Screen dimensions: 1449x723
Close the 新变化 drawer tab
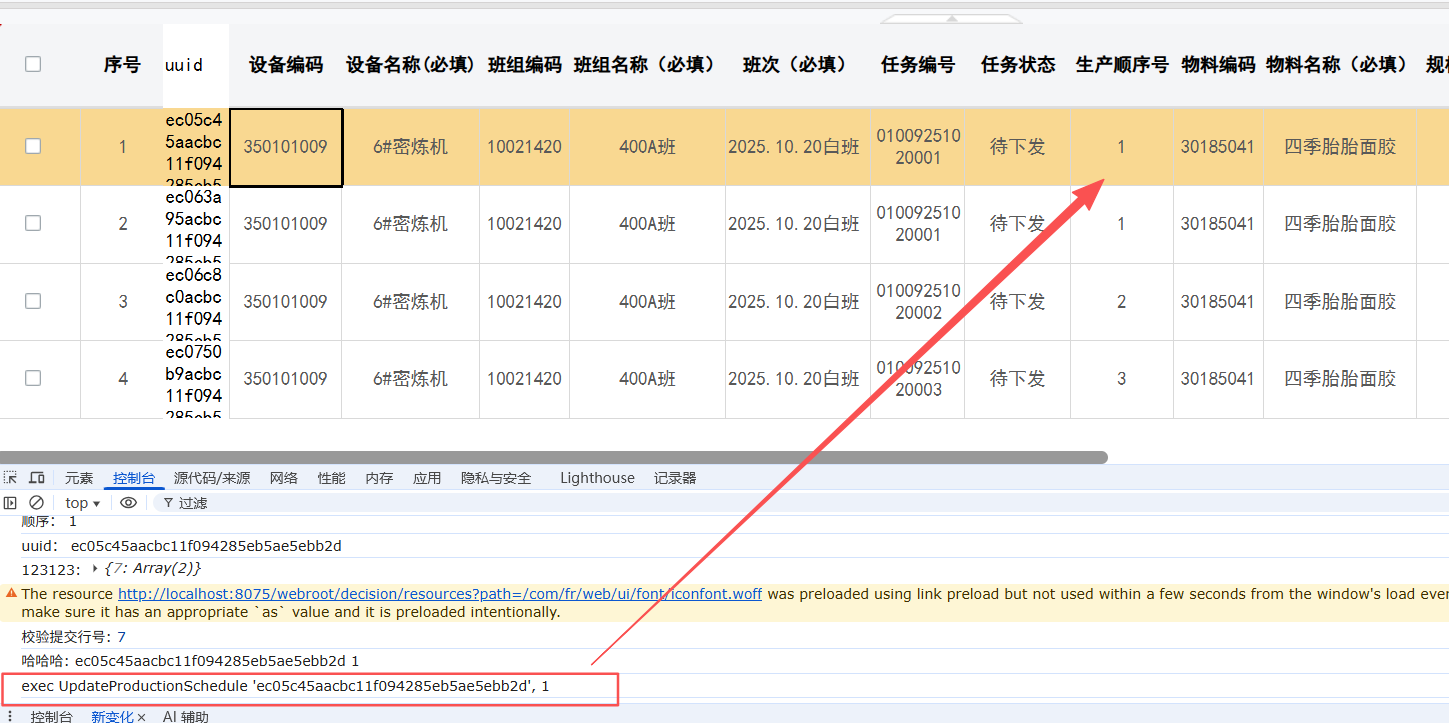click(141, 717)
